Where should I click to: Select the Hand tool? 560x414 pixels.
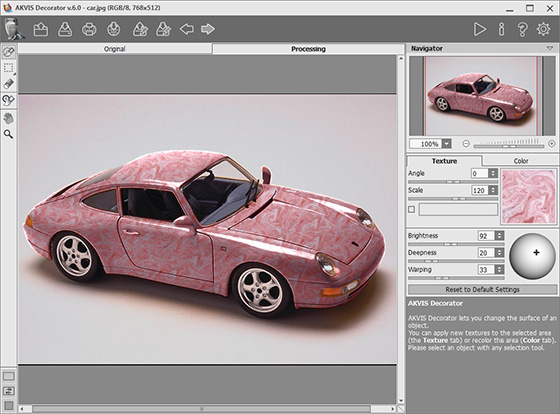(x=9, y=118)
